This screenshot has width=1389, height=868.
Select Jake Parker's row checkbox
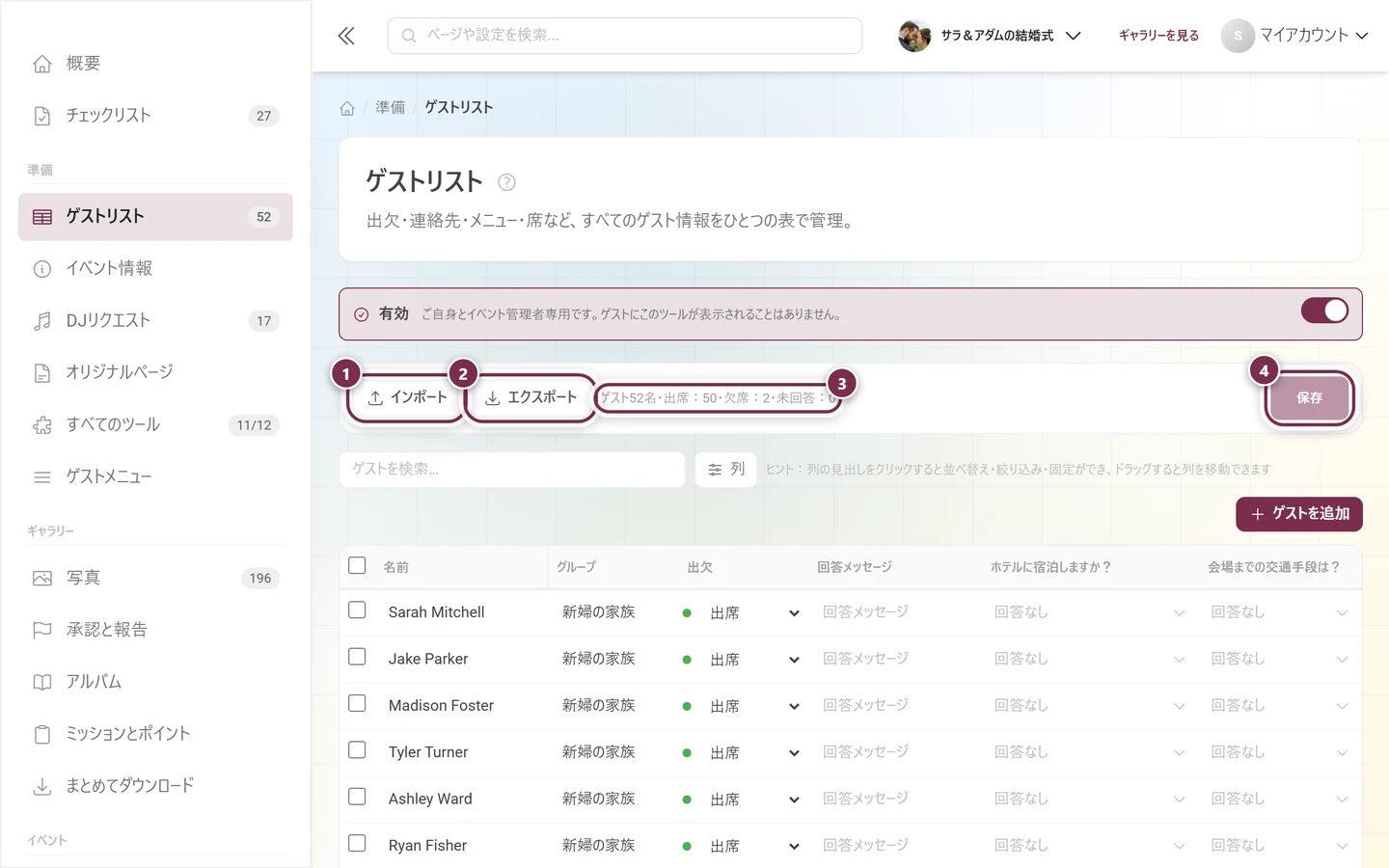tap(357, 657)
